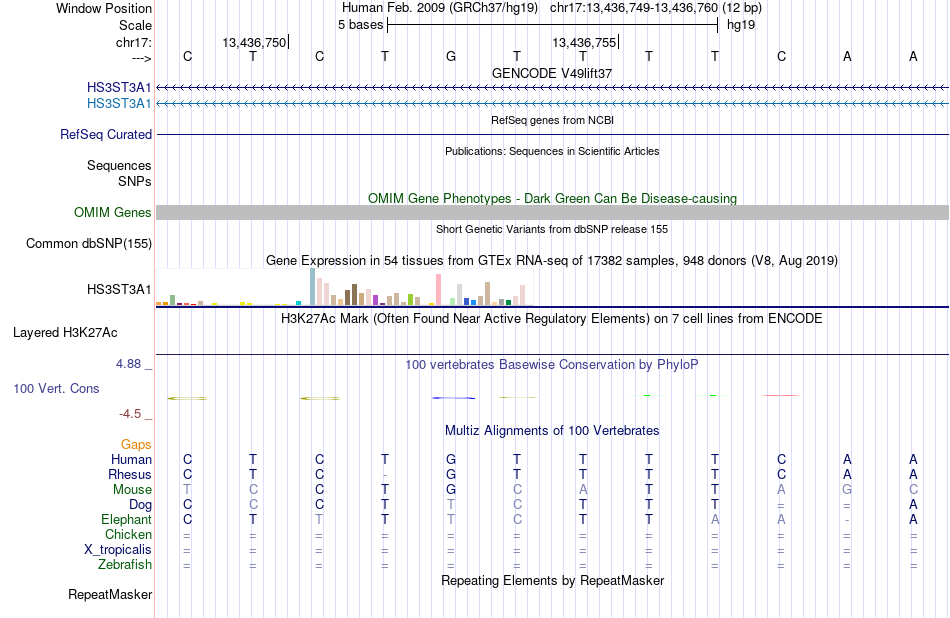Select the Elephant alignment row label
950x618 pixels.
click(x=126, y=520)
